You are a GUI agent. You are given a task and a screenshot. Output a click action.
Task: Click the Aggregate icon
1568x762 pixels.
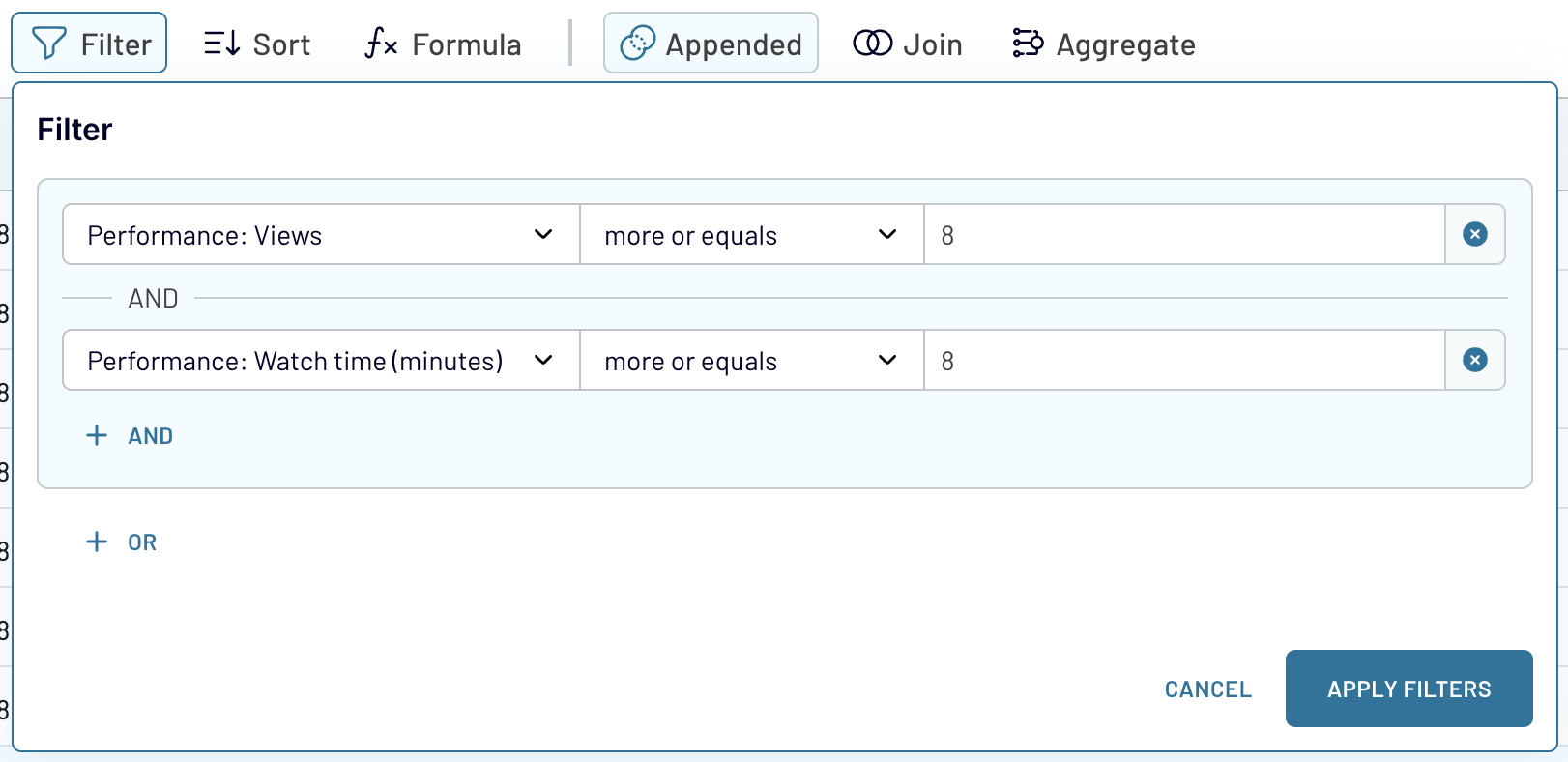(1028, 44)
